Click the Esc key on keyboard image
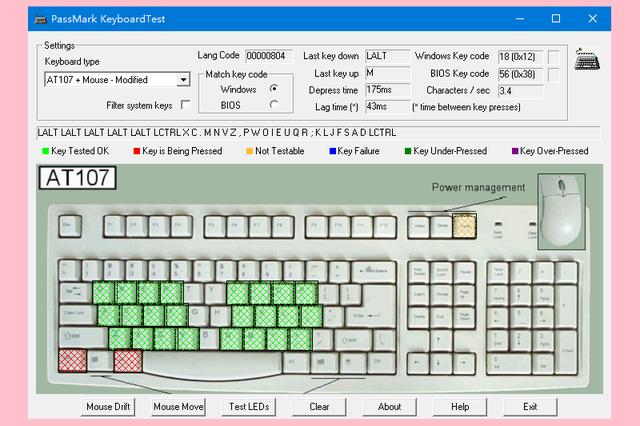This screenshot has height=426, width=640. tap(70, 226)
